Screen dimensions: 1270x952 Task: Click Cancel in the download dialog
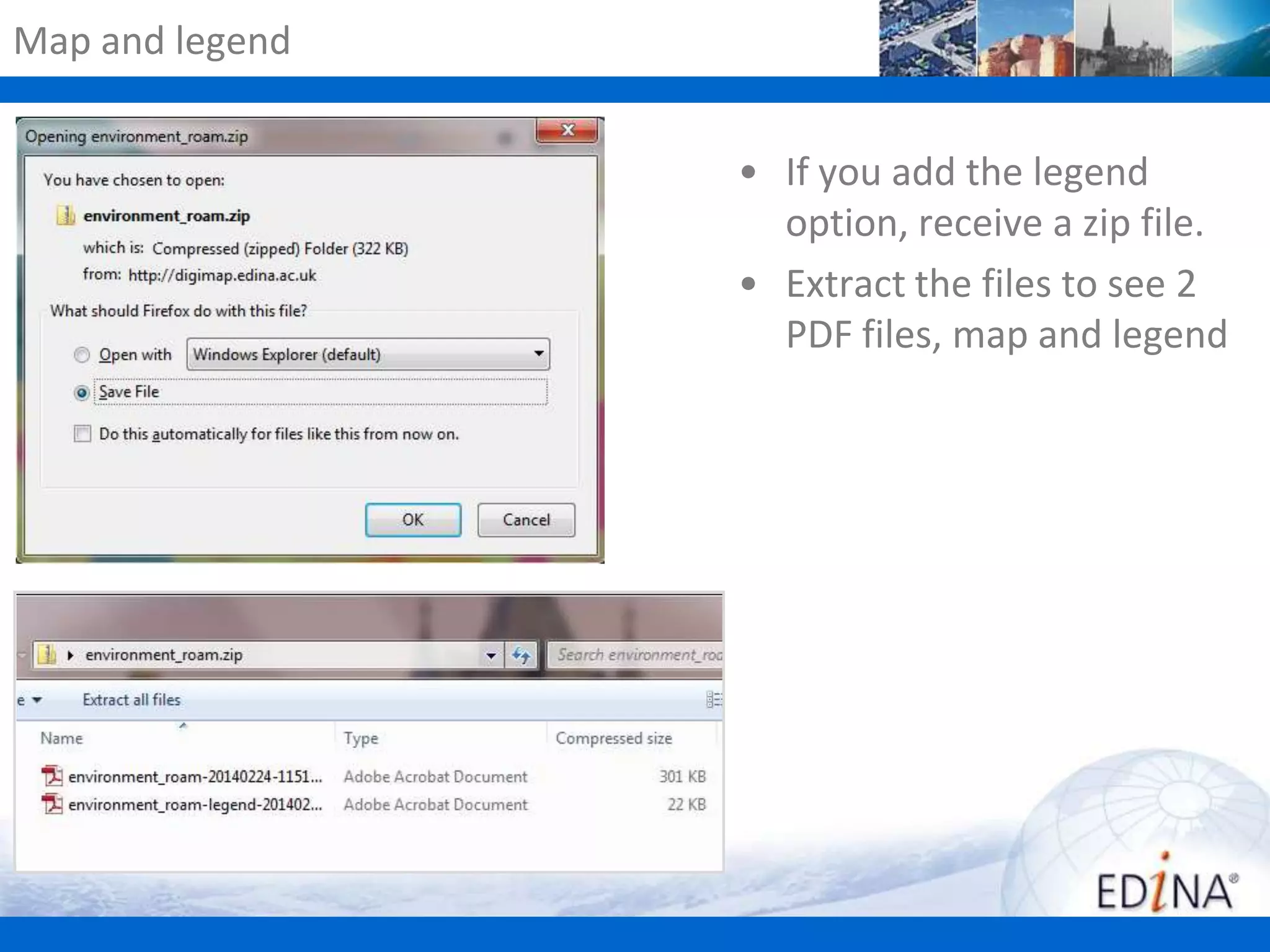526,519
